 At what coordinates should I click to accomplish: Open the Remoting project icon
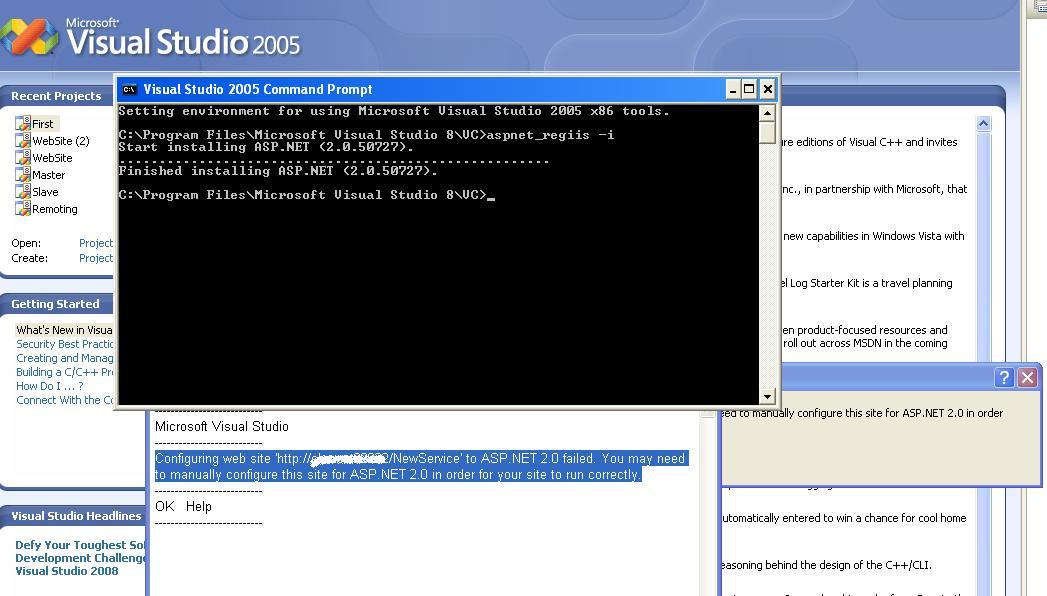[23, 208]
